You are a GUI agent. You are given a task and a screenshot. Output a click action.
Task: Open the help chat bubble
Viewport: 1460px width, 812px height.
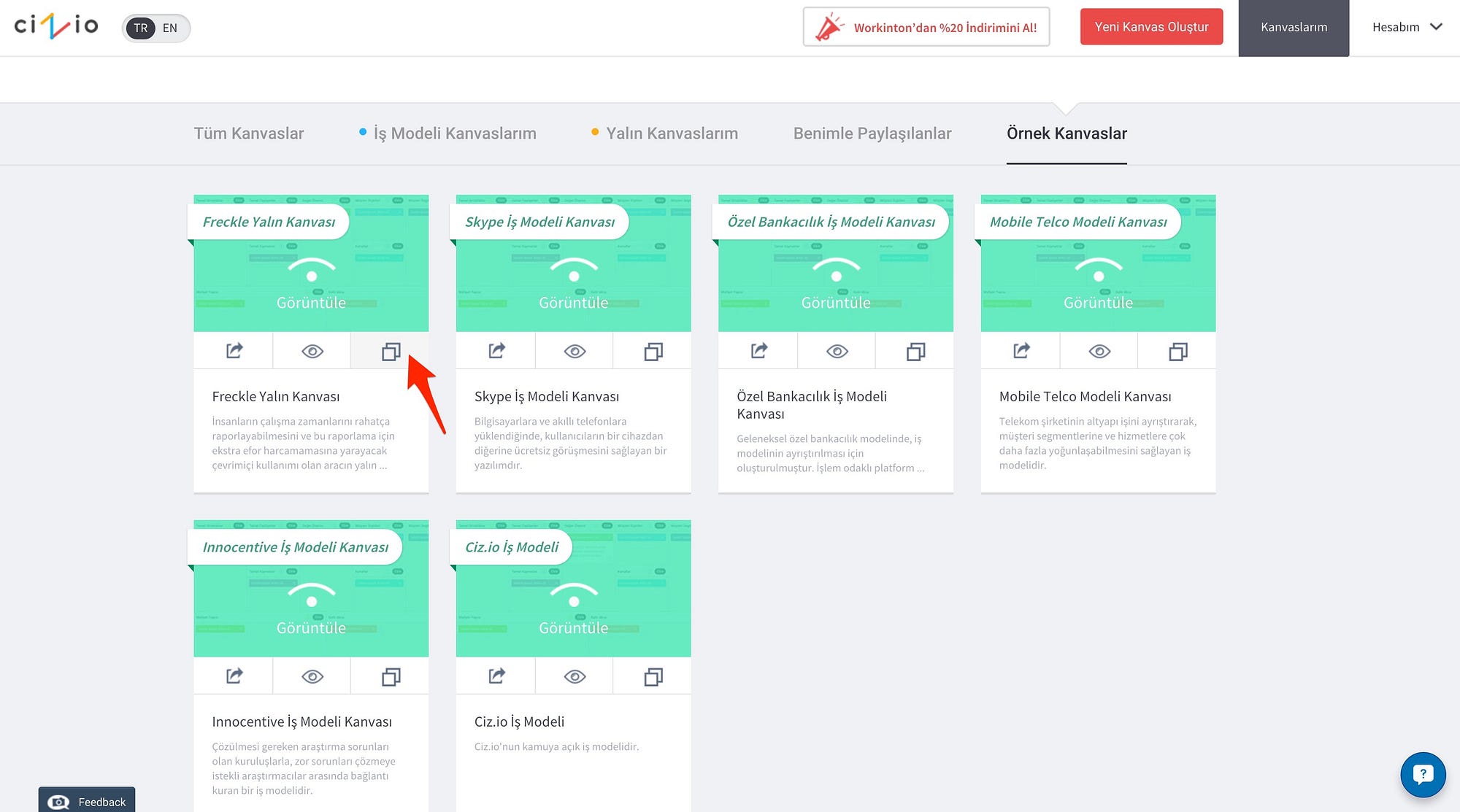pyautogui.click(x=1423, y=774)
